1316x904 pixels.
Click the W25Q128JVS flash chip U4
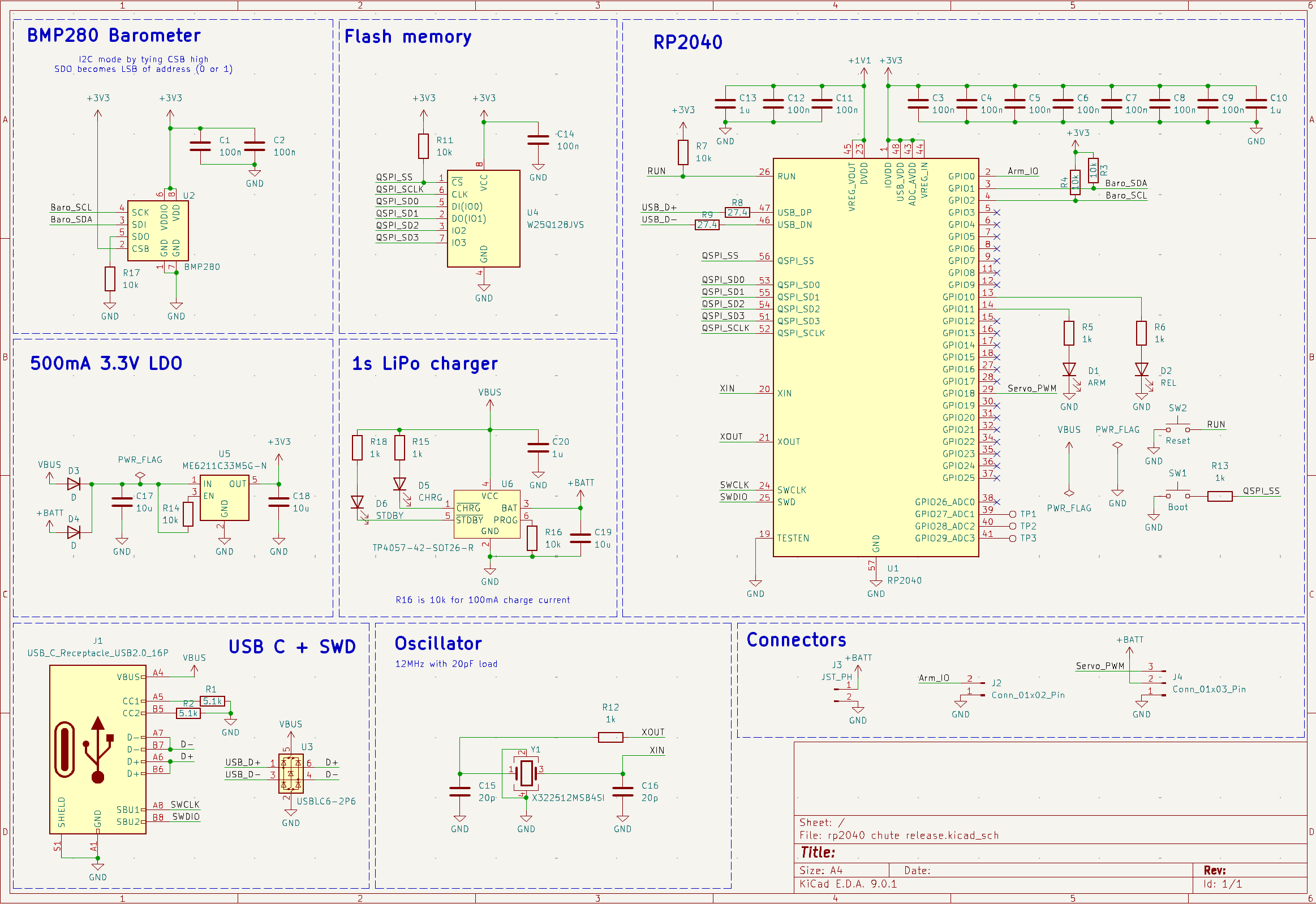pos(483,218)
